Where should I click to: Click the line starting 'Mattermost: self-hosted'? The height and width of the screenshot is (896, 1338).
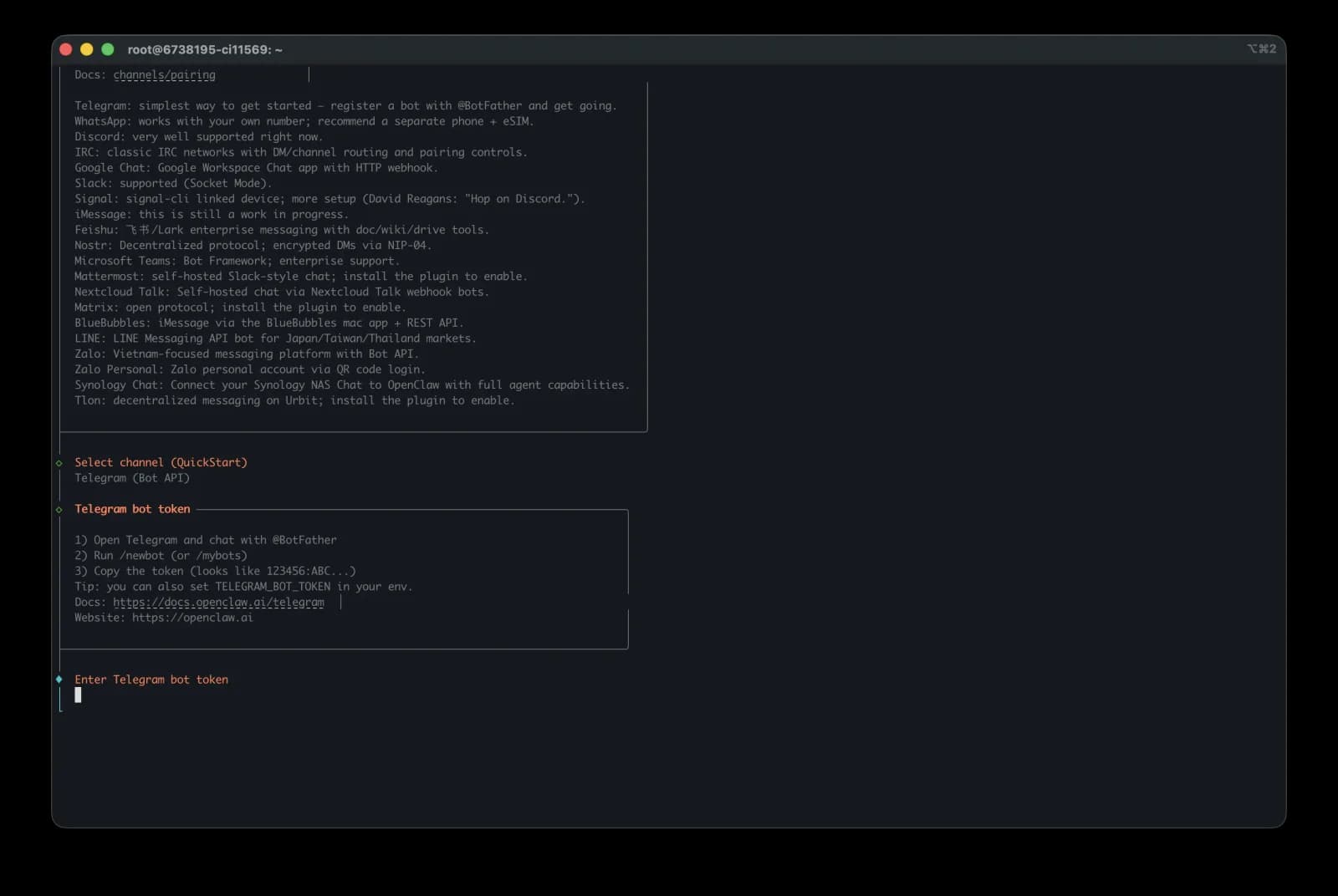pos(301,277)
